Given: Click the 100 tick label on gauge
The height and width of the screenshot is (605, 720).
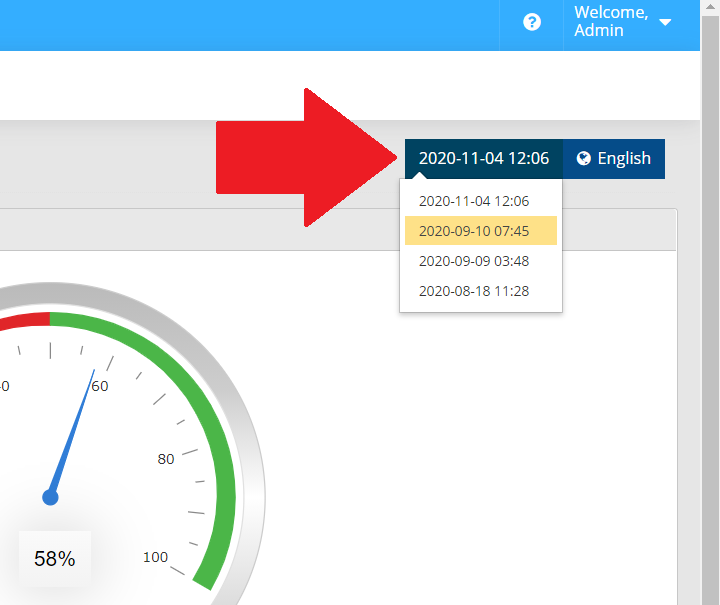Looking at the screenshot, I should 155,557.
